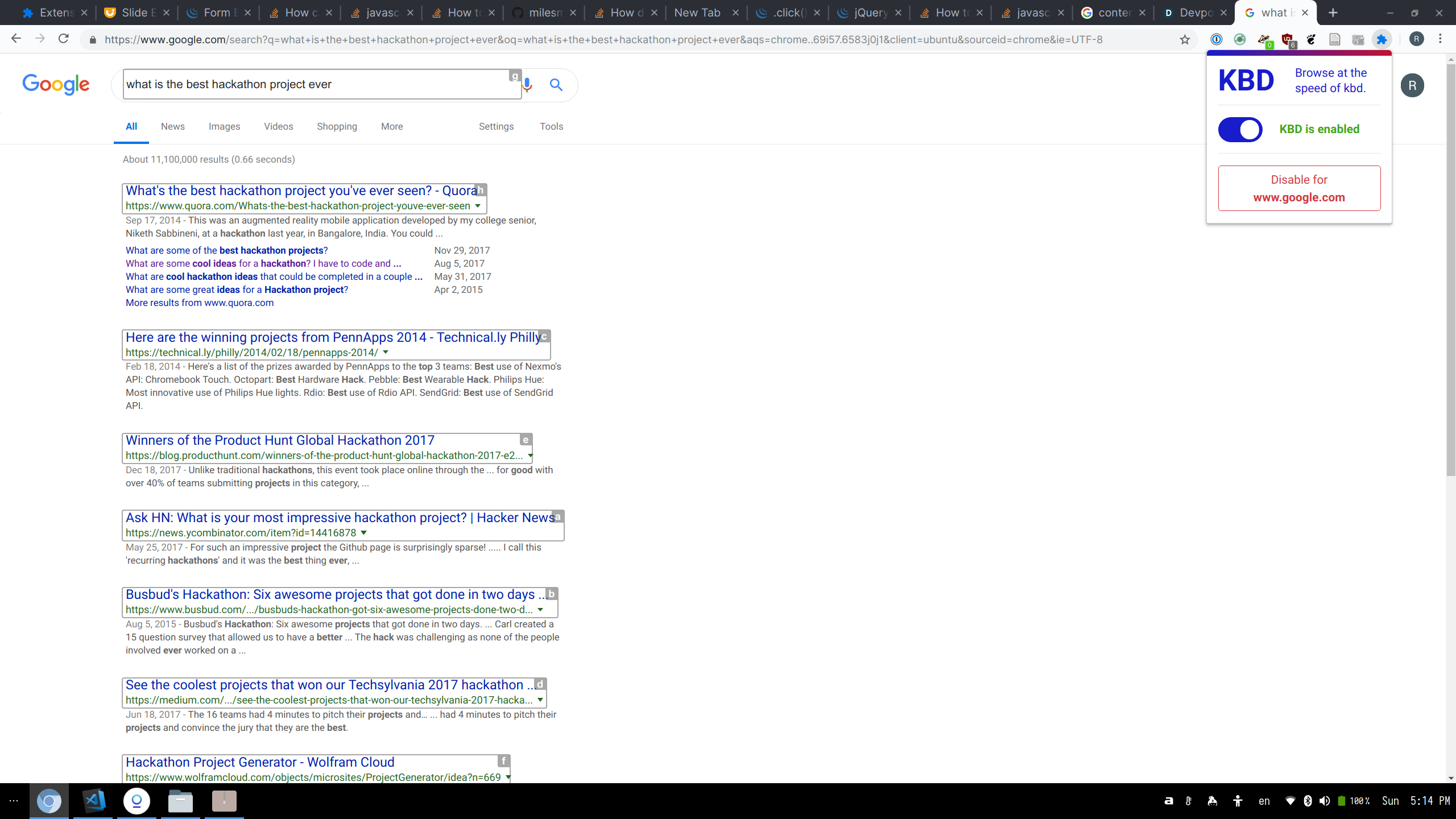
Task: Open the Hackathon Project Generator Wolfram link
Action: click(260, 762)
